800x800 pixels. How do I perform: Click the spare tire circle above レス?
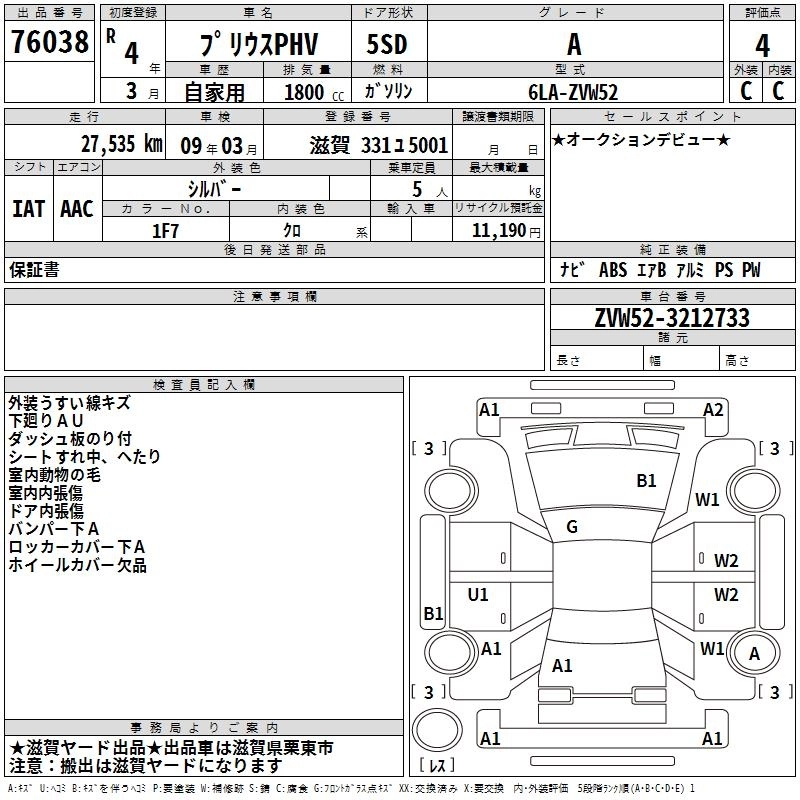click(x=437, y=730)
